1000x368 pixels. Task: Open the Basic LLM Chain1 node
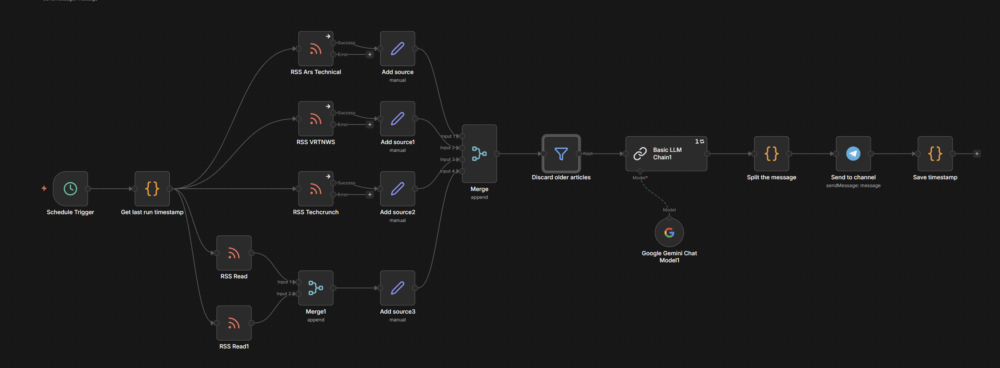point(666,154)
